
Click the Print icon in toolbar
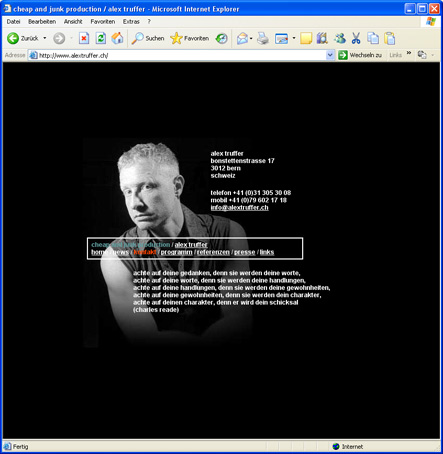click(x=263, y=38)
